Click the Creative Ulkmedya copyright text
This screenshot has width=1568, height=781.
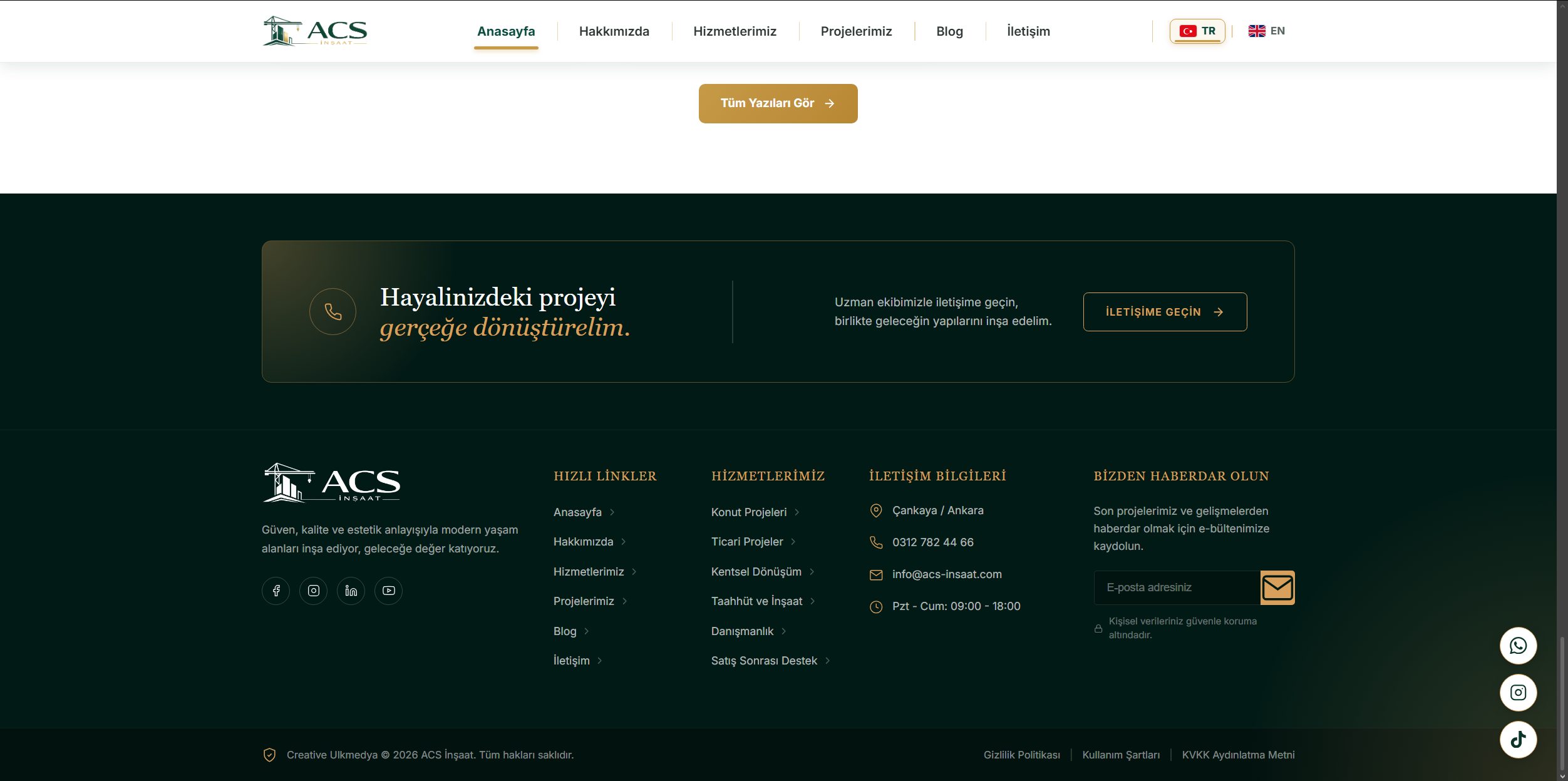coord(430,755)
